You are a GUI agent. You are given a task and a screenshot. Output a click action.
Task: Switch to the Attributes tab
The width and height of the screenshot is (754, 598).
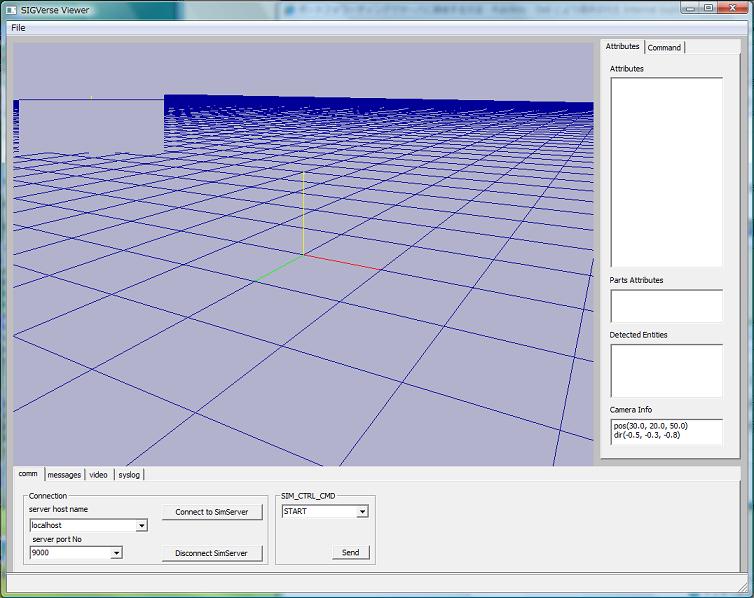coord(622,47)
